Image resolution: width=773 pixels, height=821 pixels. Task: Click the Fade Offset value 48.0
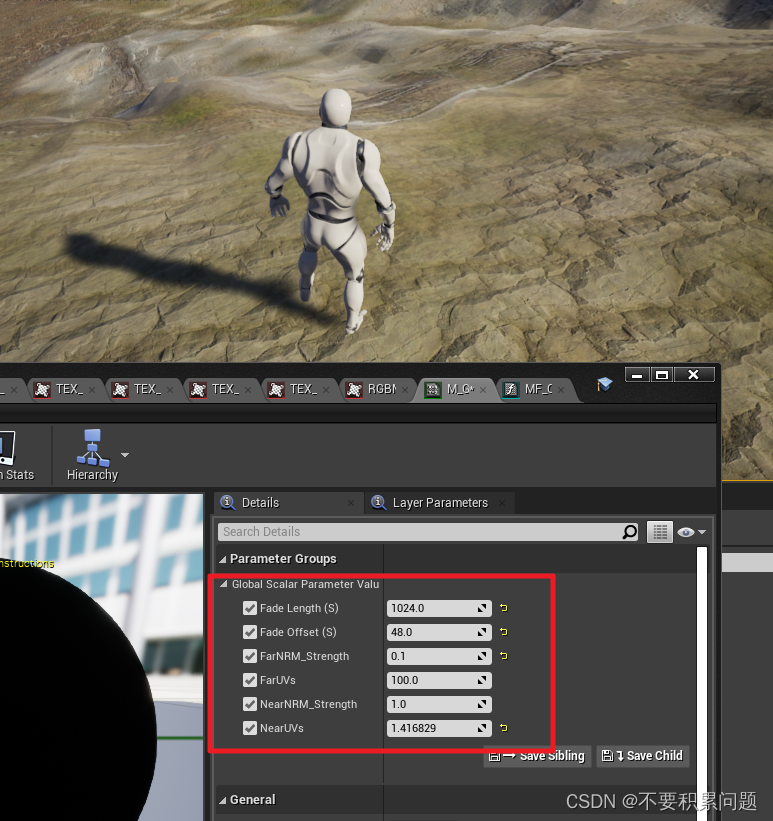439,633
